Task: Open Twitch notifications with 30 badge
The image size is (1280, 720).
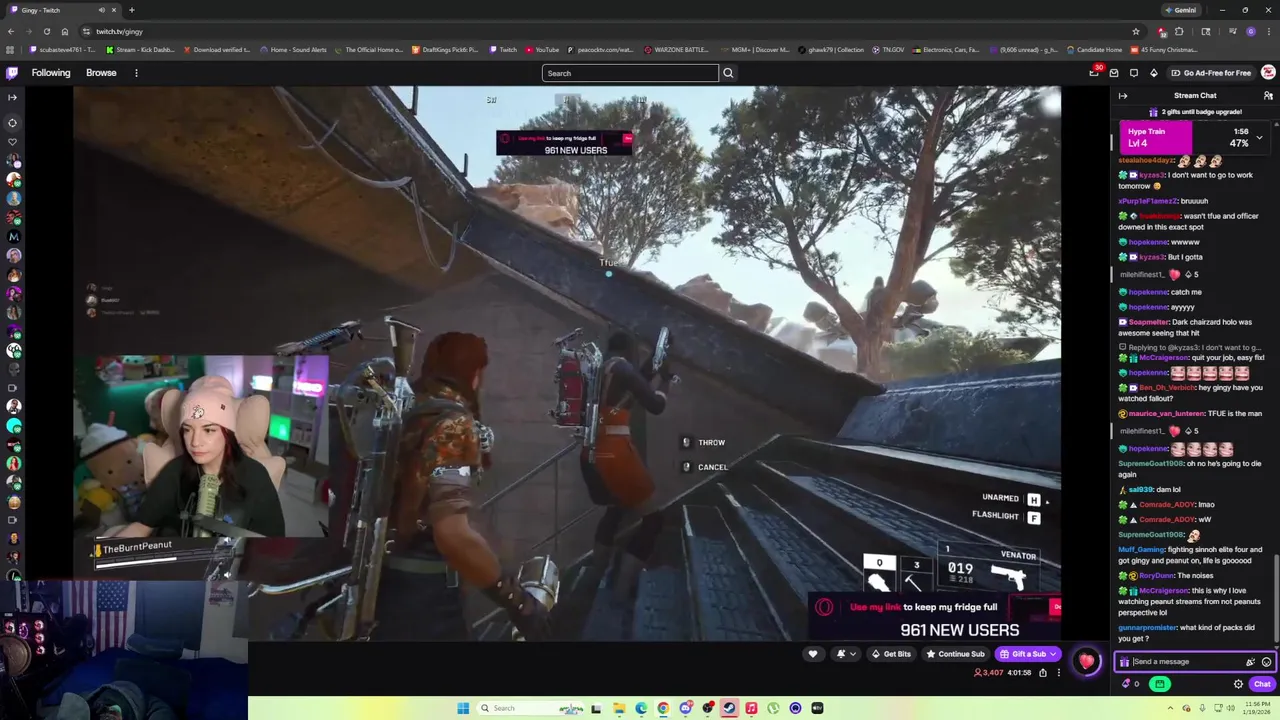Action: pos(1095,72)
